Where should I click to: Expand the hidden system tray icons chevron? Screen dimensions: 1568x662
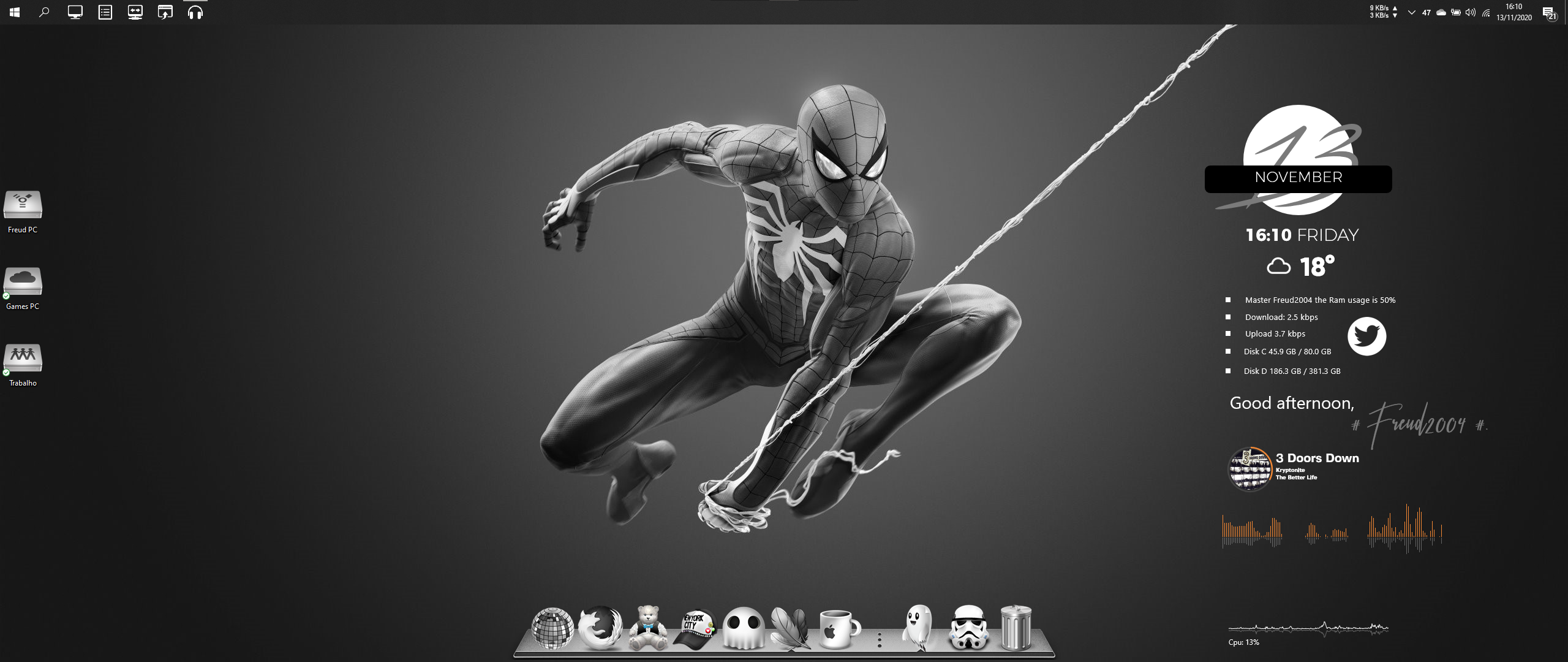1411,12
